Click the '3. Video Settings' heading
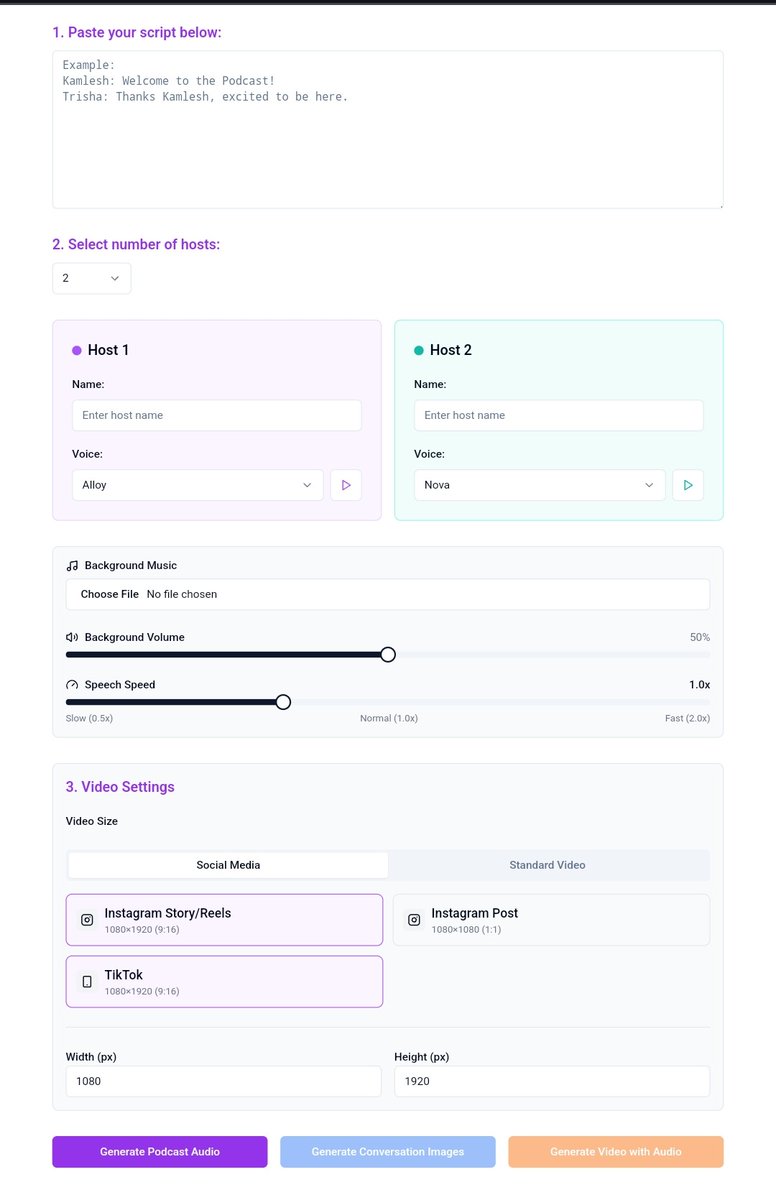Image resolution: width=776 pixels, height=1200 pixels. point(120,787)
